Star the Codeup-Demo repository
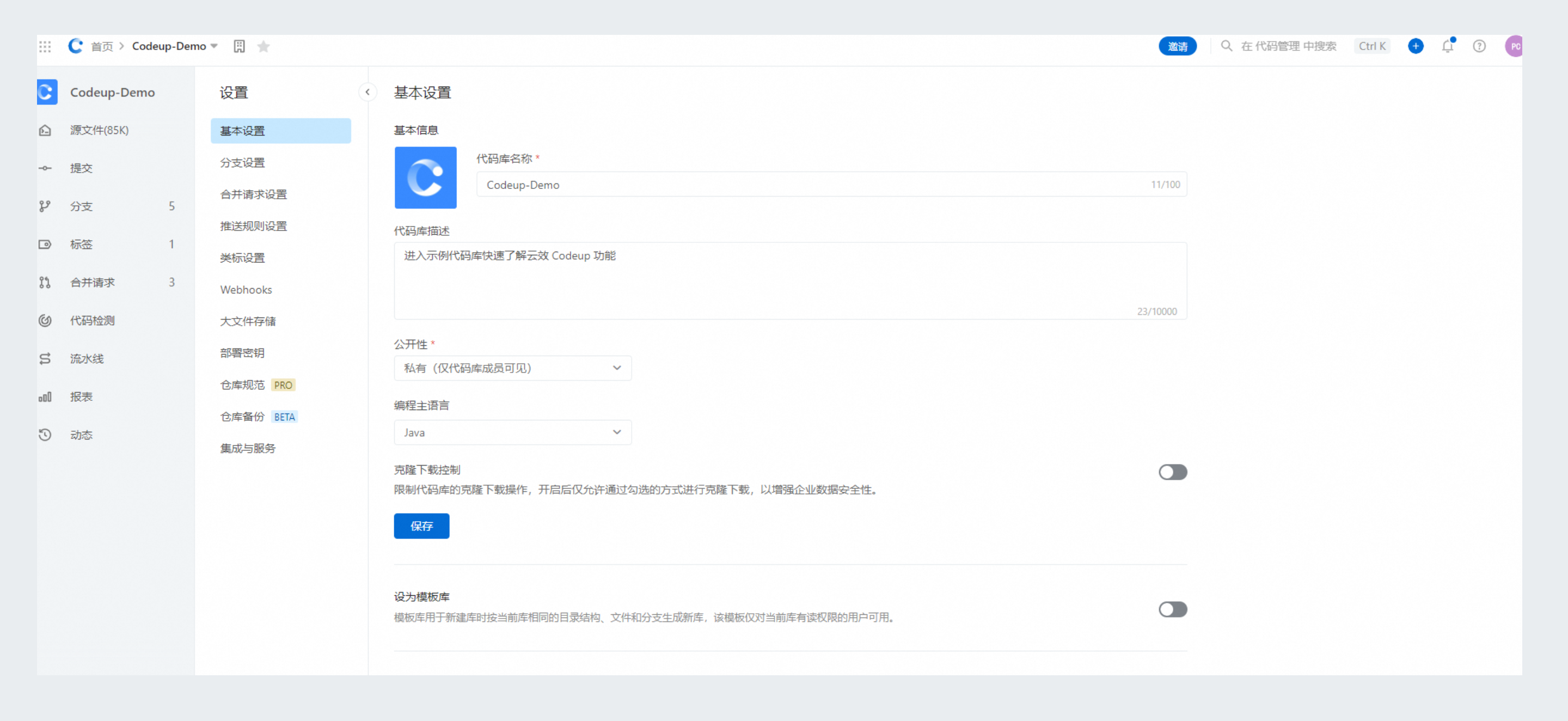Screen dimensions: 1568x721 click(264, 46)
